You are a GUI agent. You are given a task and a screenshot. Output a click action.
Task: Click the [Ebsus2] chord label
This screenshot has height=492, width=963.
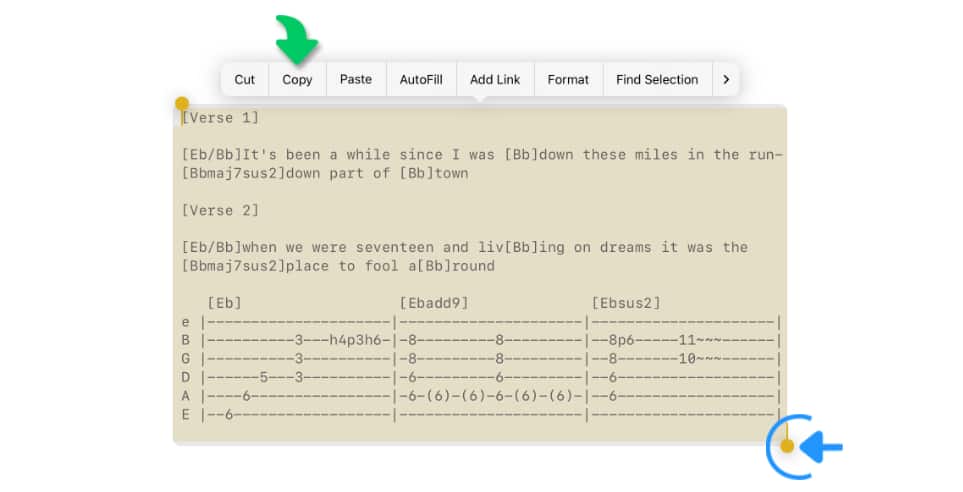(x=626, y=303)
